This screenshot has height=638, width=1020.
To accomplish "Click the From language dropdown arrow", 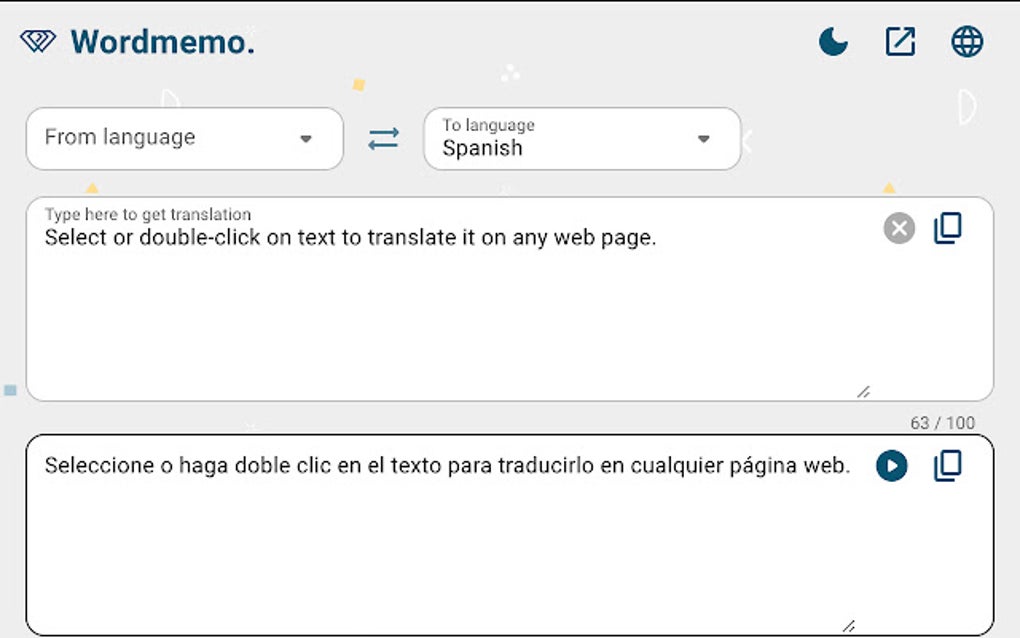I will 307,139.
